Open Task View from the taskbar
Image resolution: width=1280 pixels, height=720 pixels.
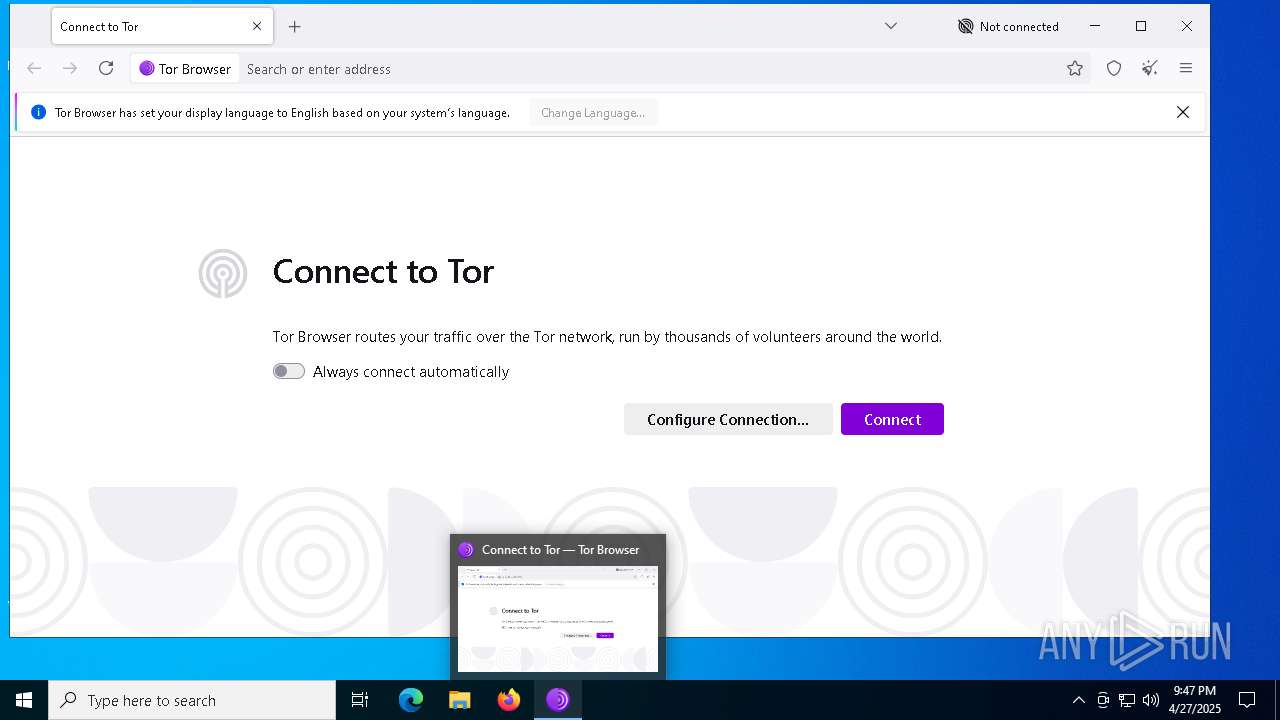[x=360, y=700]
